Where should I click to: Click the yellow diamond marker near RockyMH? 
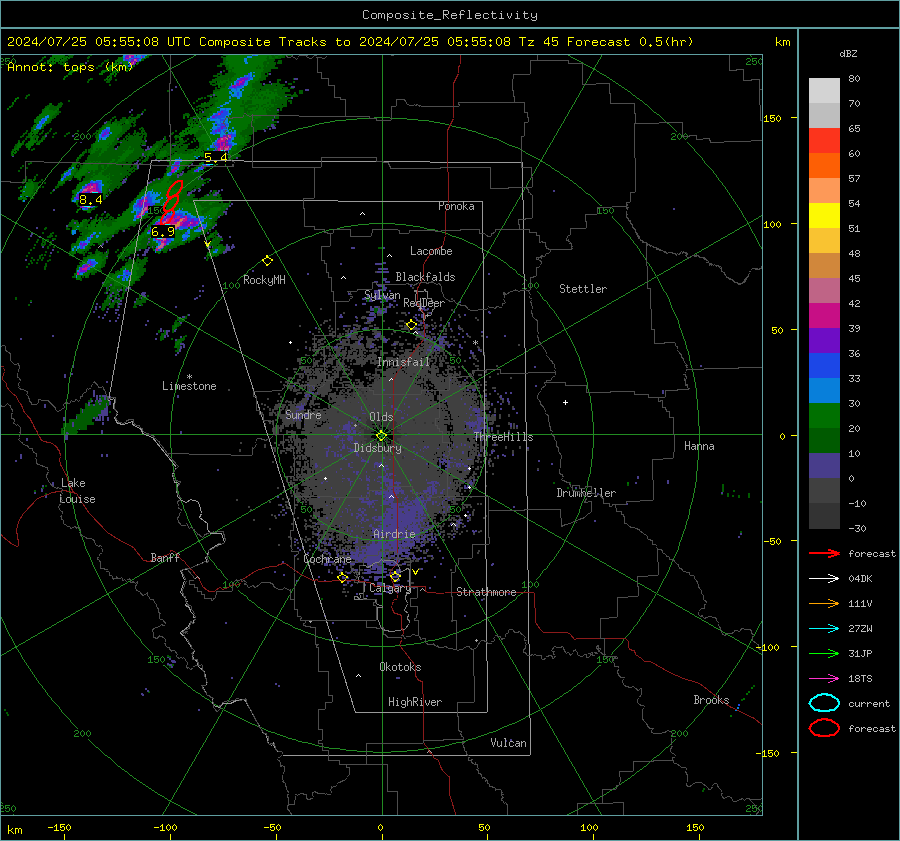tap(267, 261)
